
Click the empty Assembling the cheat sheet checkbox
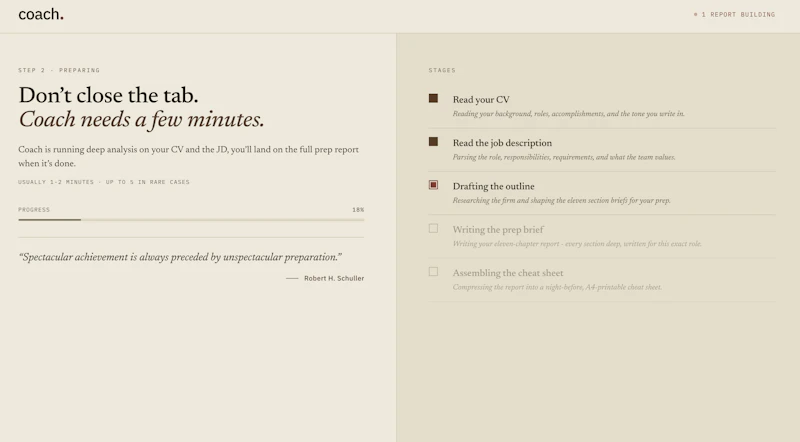(433, 272)
